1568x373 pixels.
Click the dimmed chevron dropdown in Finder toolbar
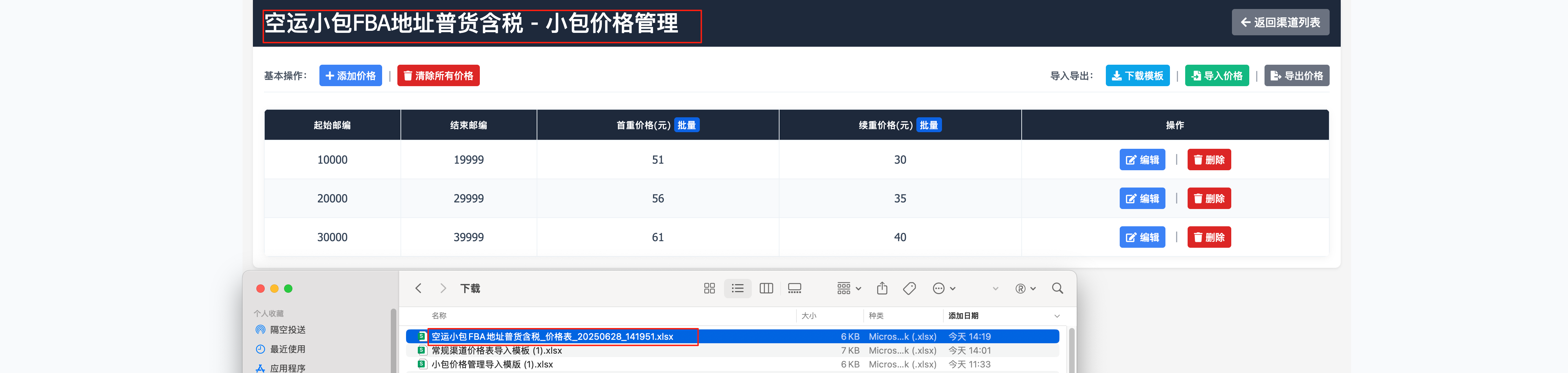995,289
